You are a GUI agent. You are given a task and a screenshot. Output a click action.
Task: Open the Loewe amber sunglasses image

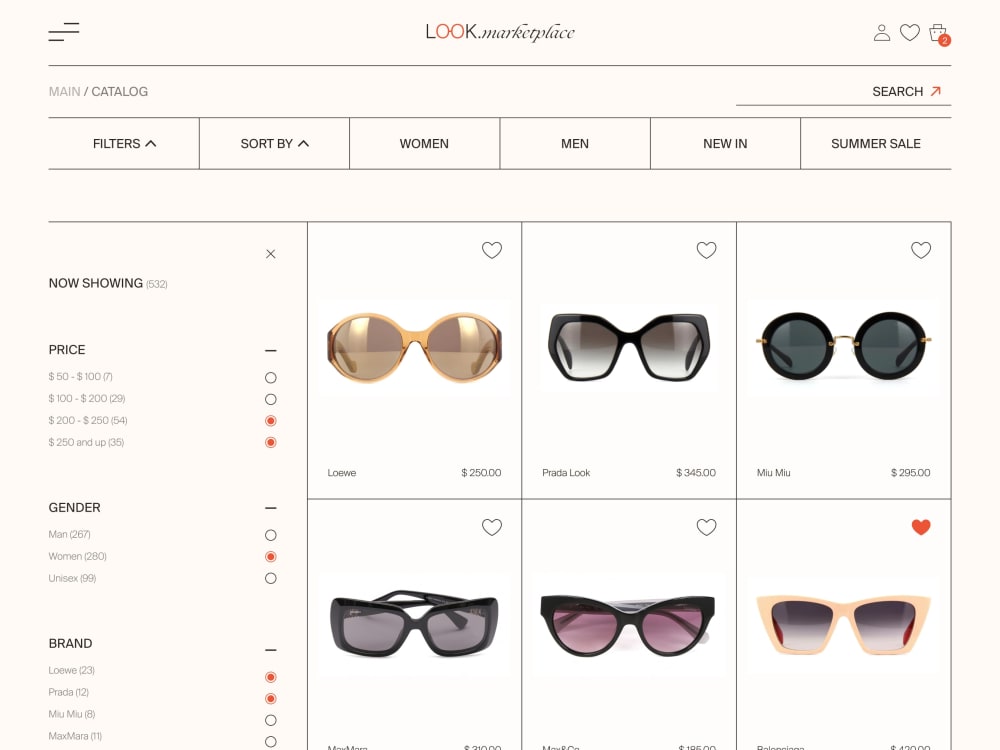pos(415,348)
